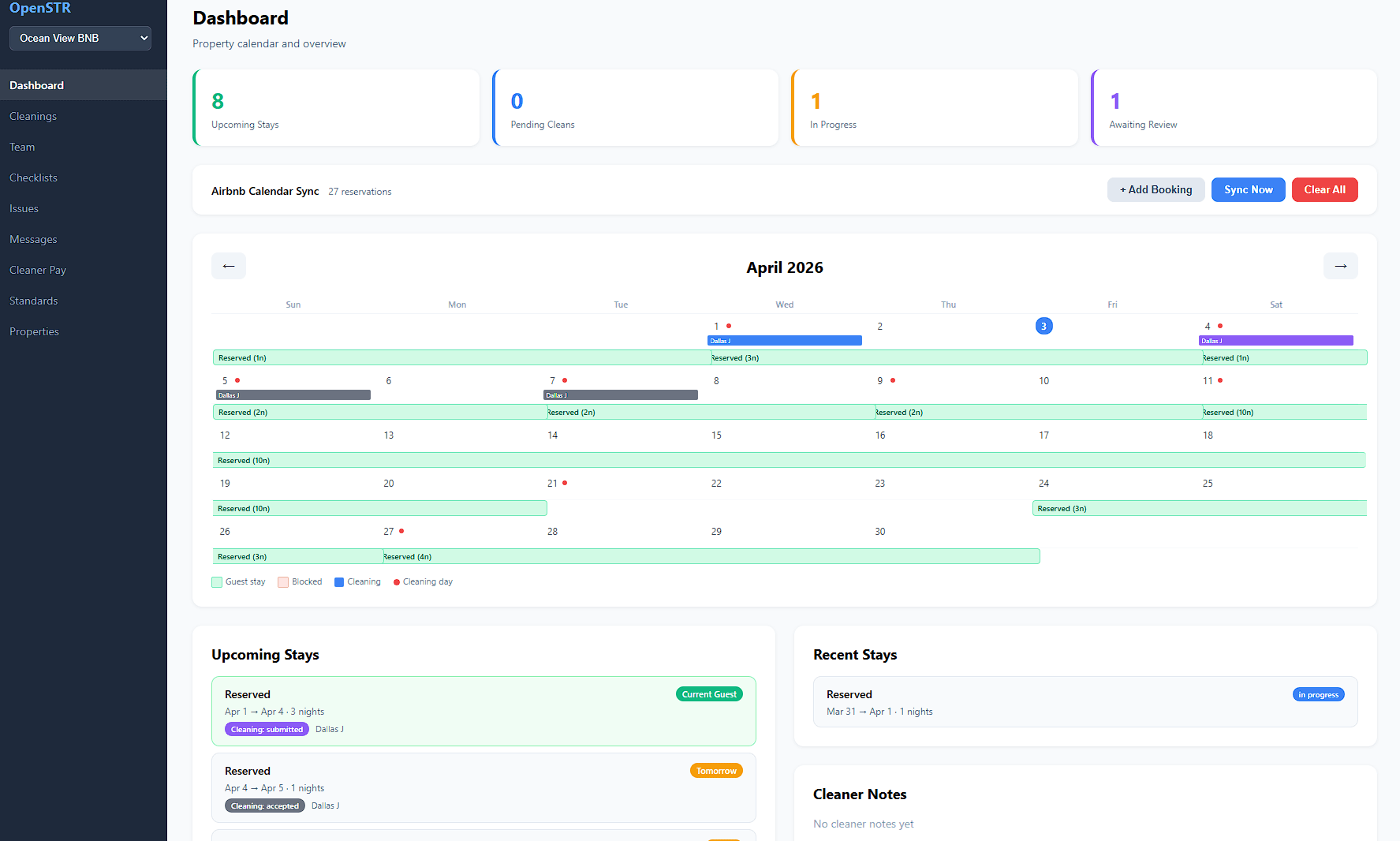The height and width of the screenshot is (841, 1400).
Task: Click the red Clear All button
Action: pyautogui.click(x=1324, y=189)
